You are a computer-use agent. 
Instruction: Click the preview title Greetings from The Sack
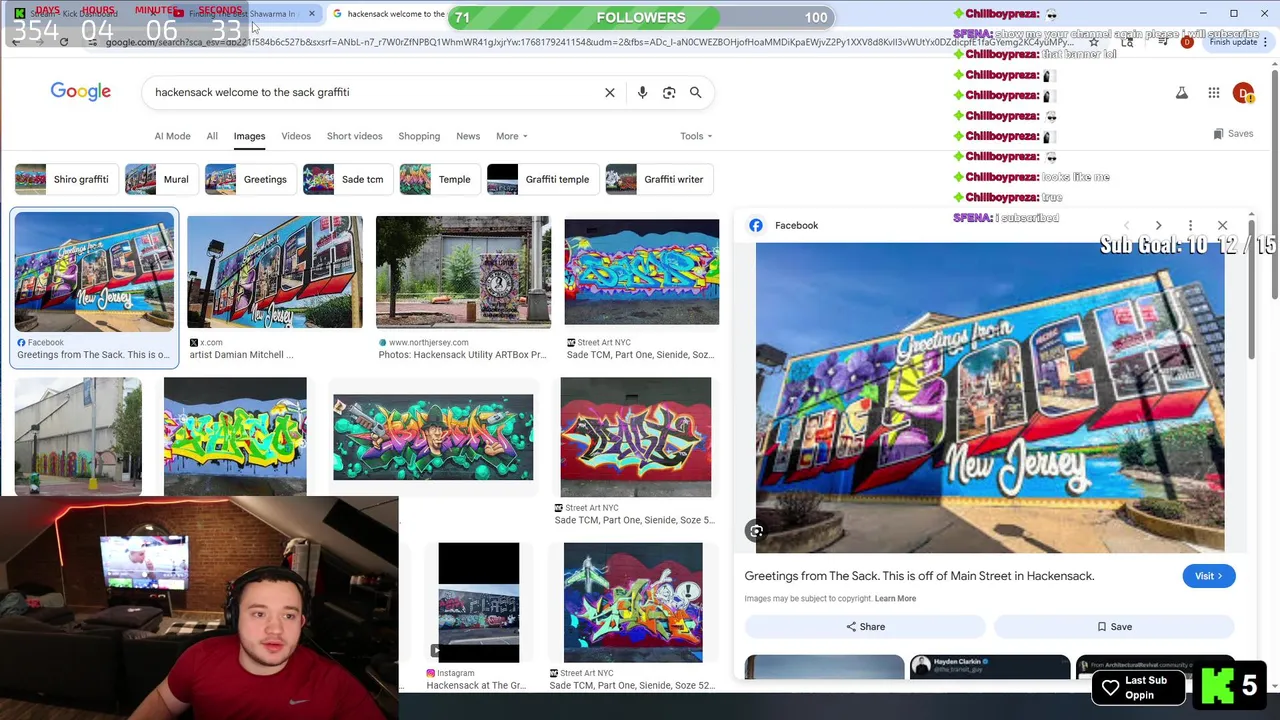coord(919,576)
